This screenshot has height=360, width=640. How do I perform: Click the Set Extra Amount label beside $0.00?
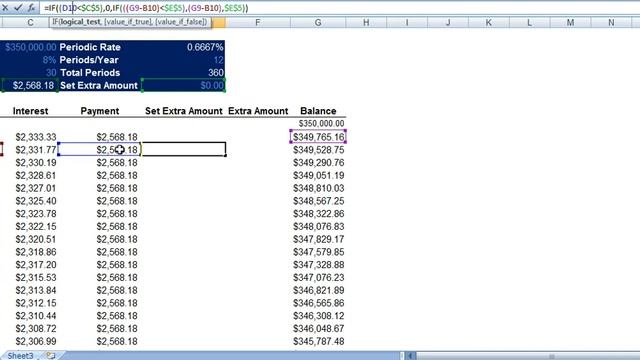point(99,85)
